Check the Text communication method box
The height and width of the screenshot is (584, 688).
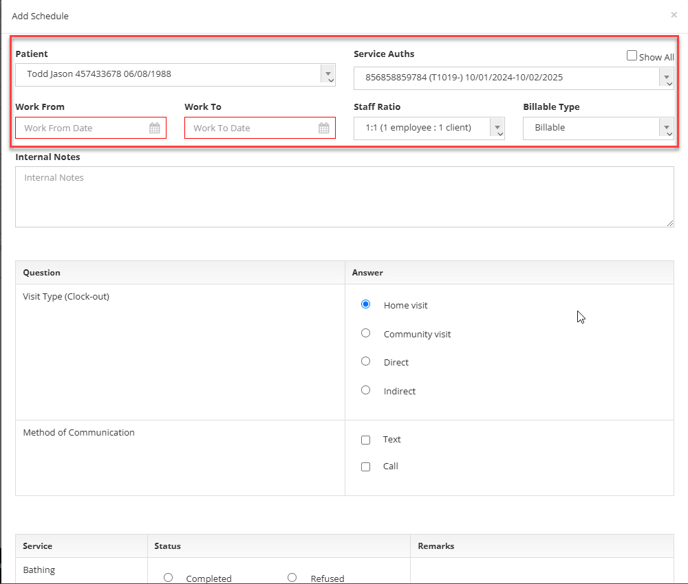[x=366, y=440]
